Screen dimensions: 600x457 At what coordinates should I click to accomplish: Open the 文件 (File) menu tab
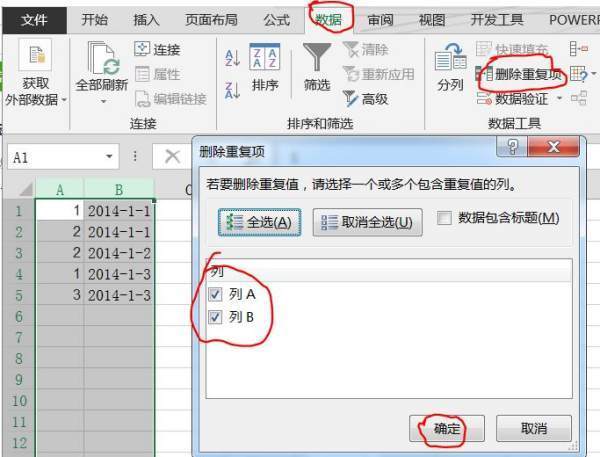34,20
